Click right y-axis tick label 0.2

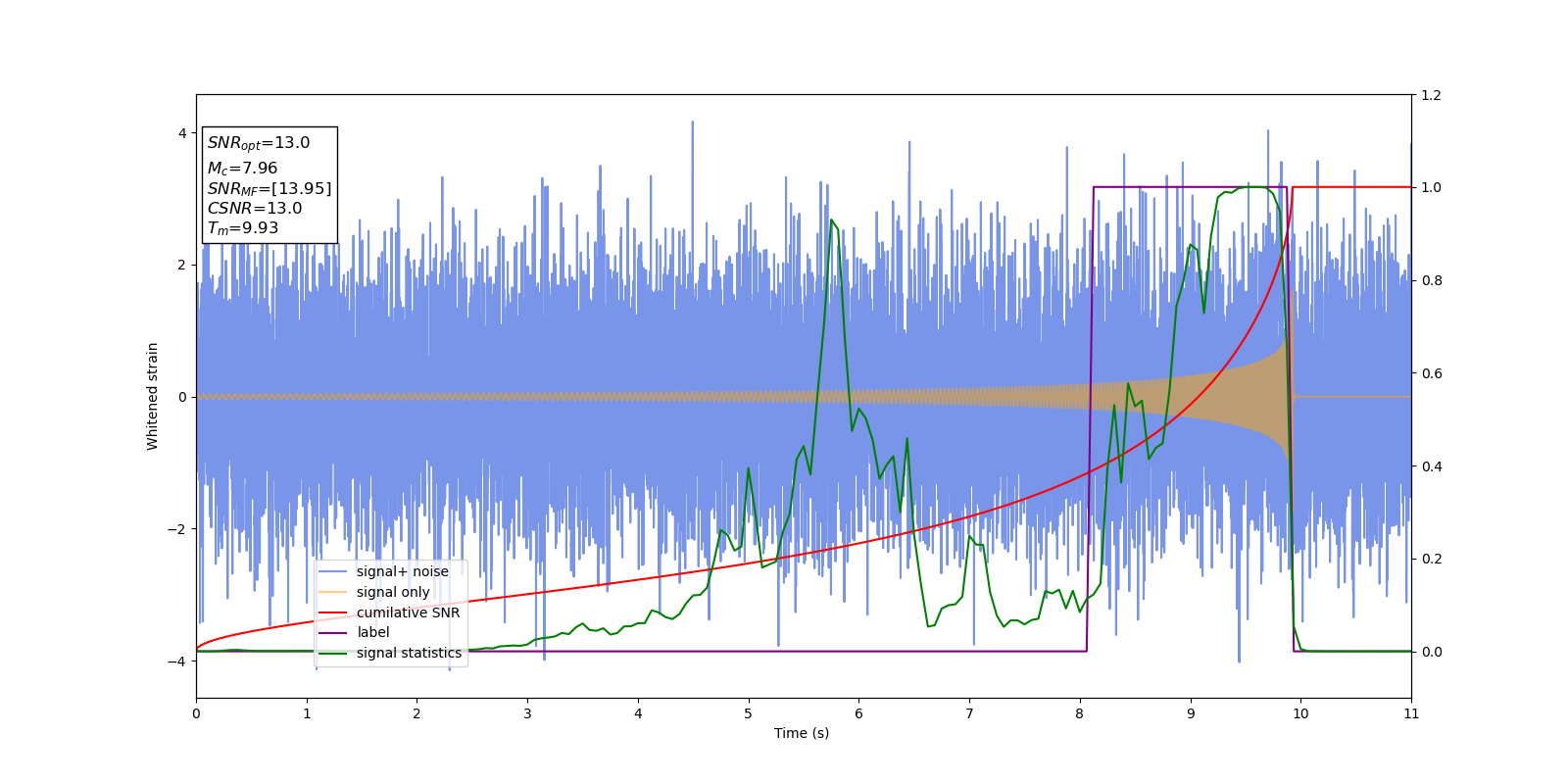[x=1431, y=559]
